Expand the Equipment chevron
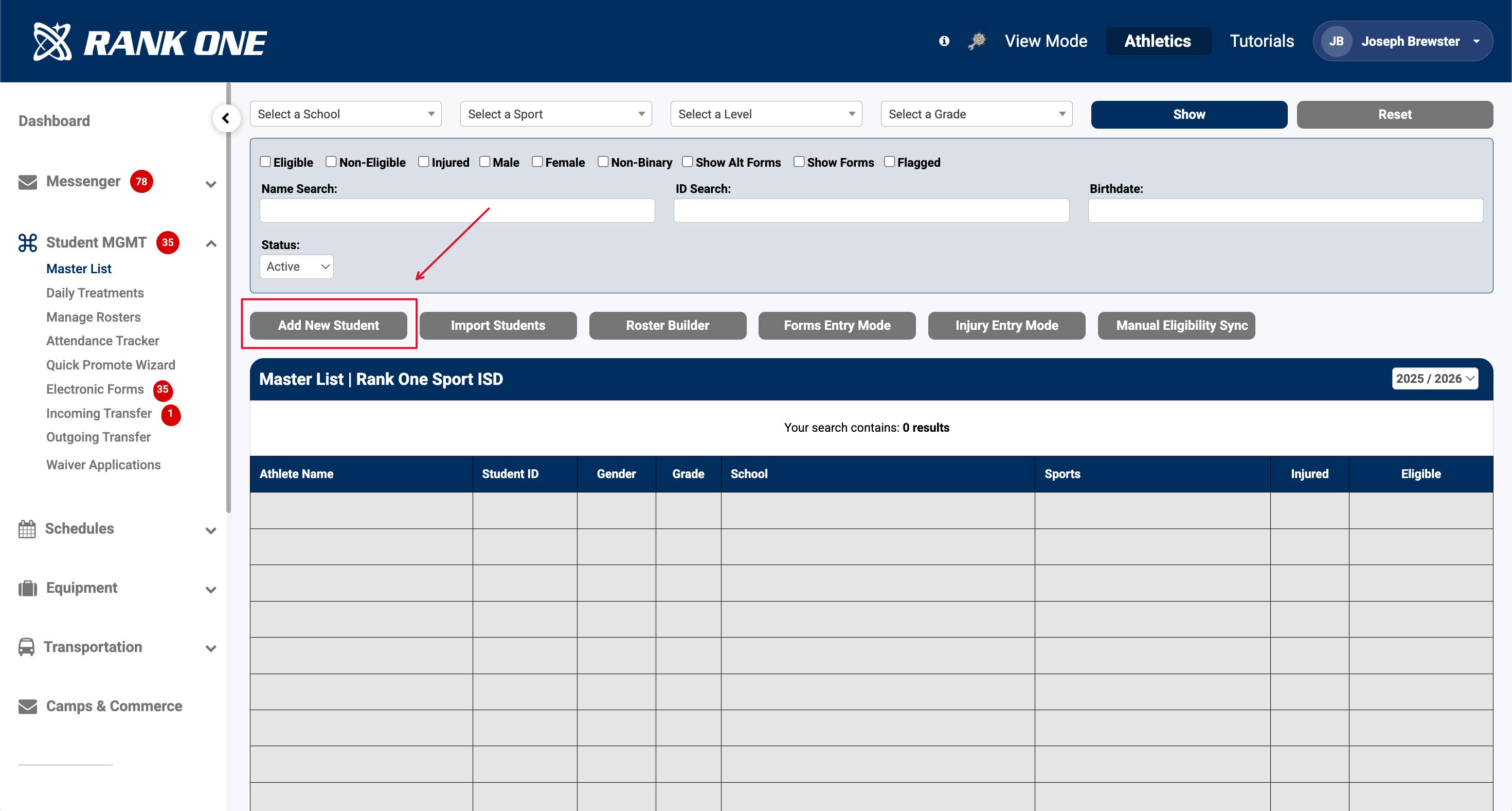 (x=211, y=590)
